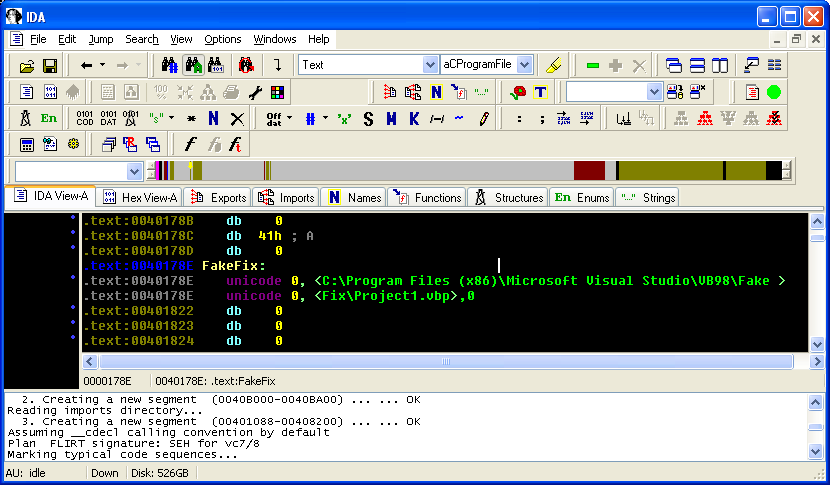Open the structures derrick icon in the toolbar
Screen dimensions: 830x485
coord(25,118)
